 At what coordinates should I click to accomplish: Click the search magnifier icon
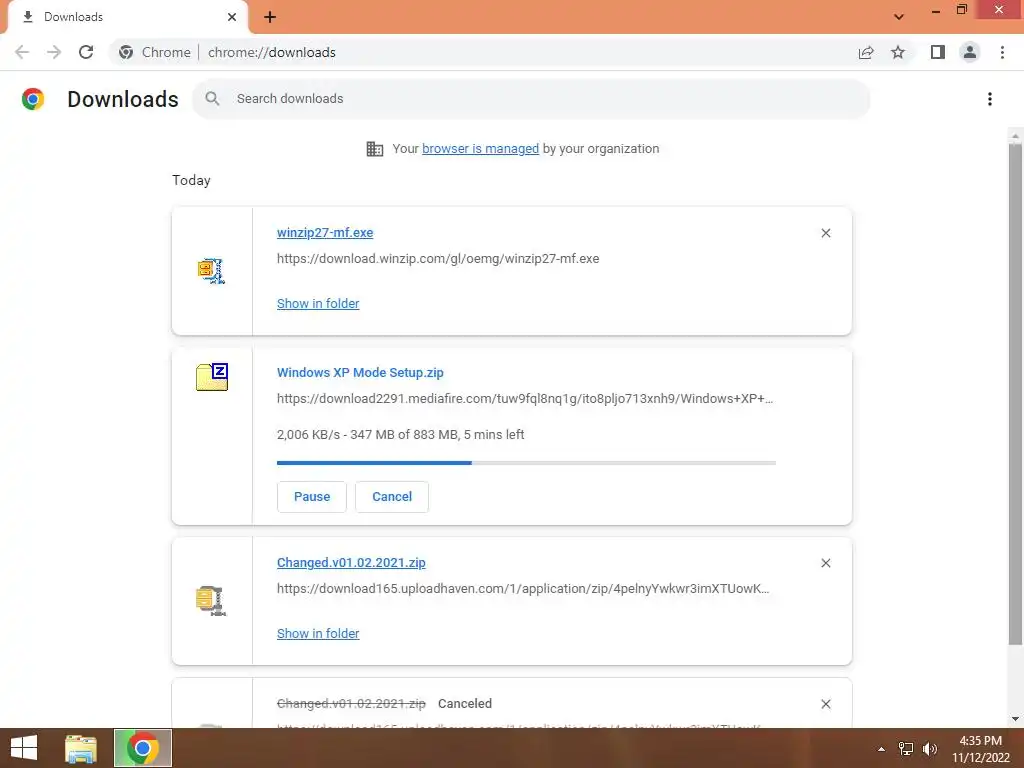212,99
